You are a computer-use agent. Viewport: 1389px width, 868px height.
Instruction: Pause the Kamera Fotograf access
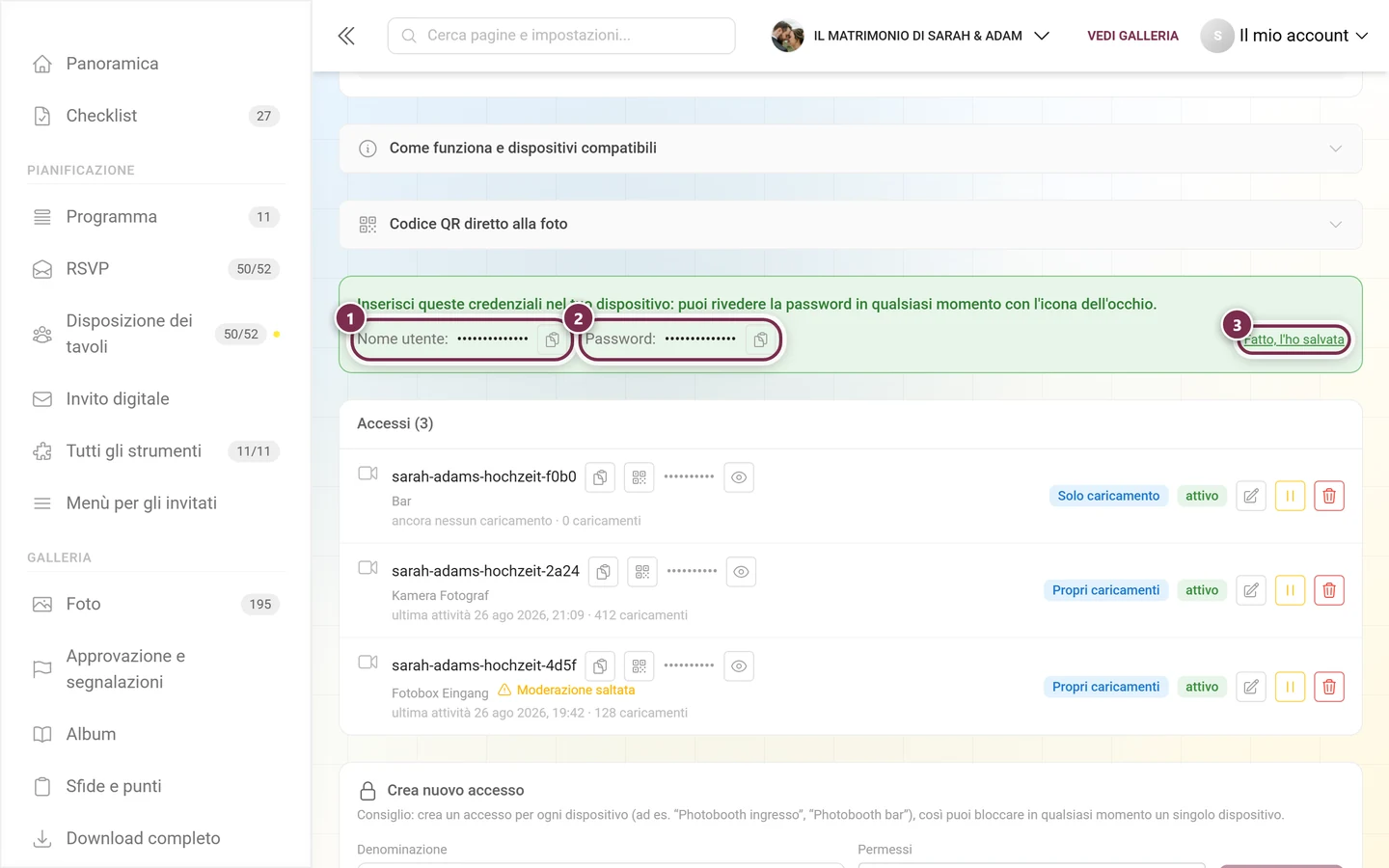1290,590
